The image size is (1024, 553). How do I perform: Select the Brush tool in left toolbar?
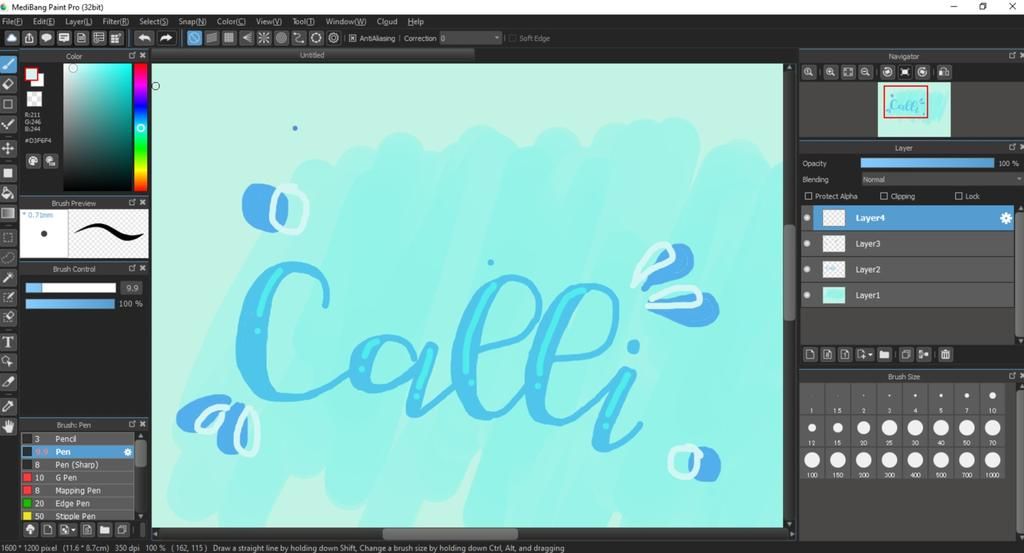pos(8,64)
